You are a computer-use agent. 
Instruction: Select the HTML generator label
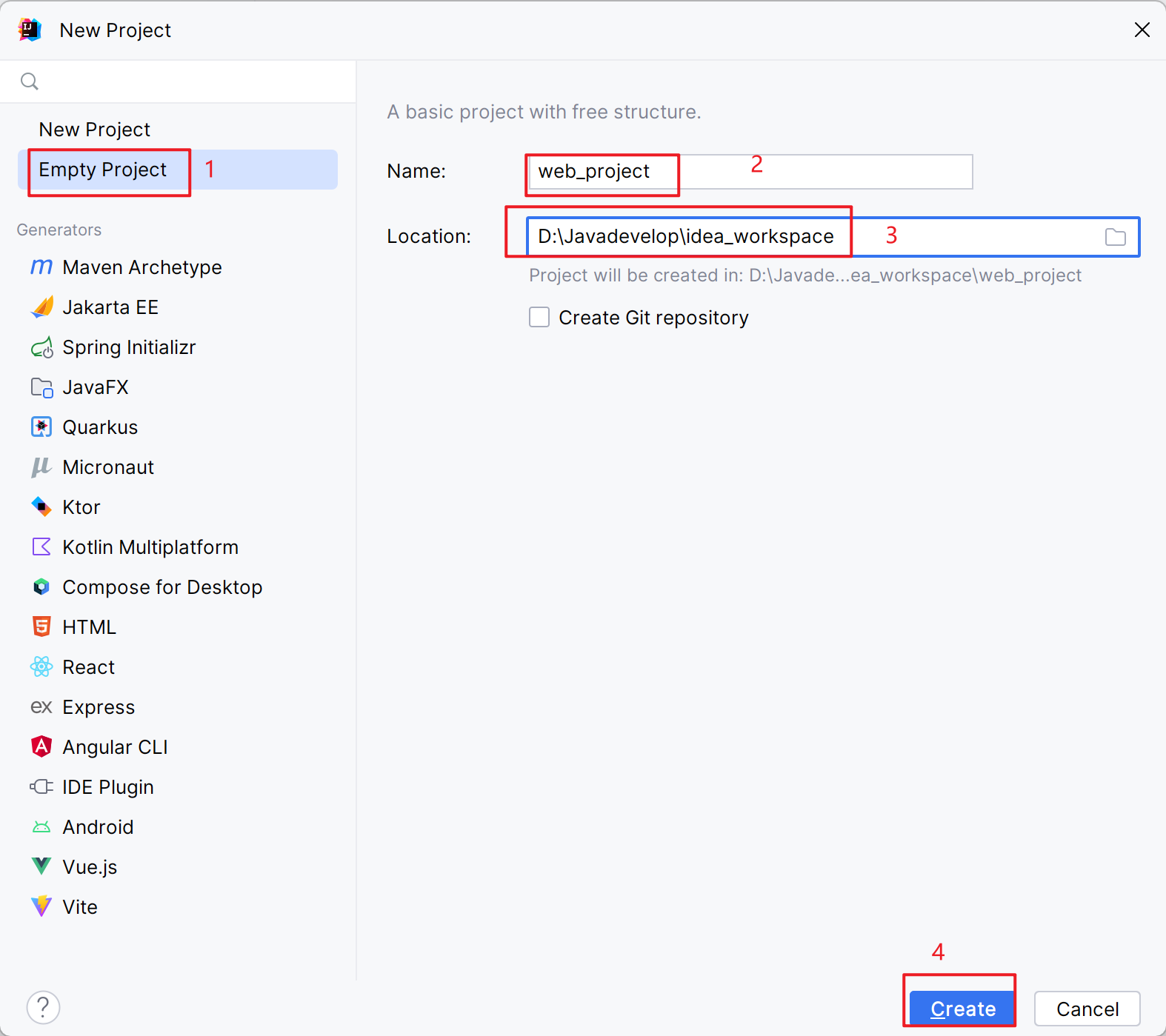[90, 627]
